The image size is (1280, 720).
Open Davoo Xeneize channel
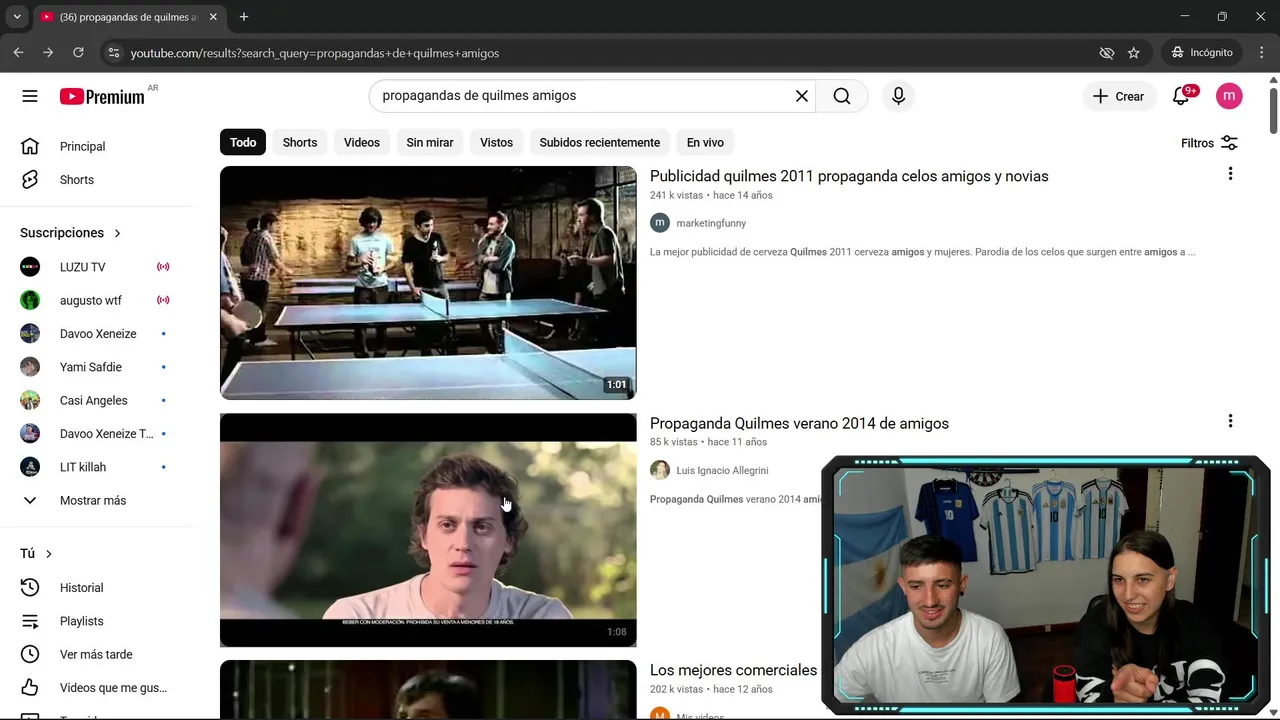point(96,334)
